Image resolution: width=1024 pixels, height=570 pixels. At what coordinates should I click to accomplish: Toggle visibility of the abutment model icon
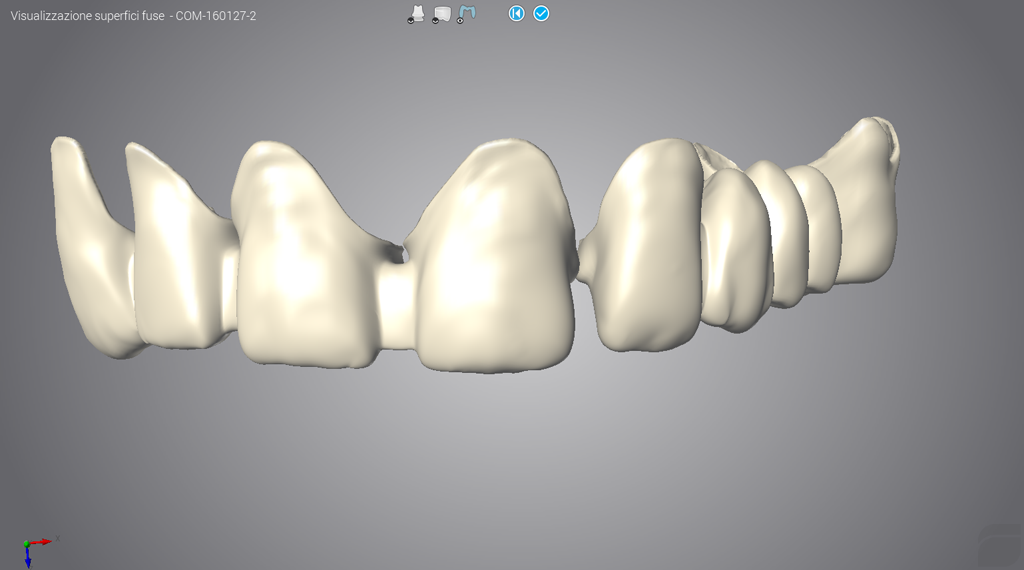click(416, 14)
